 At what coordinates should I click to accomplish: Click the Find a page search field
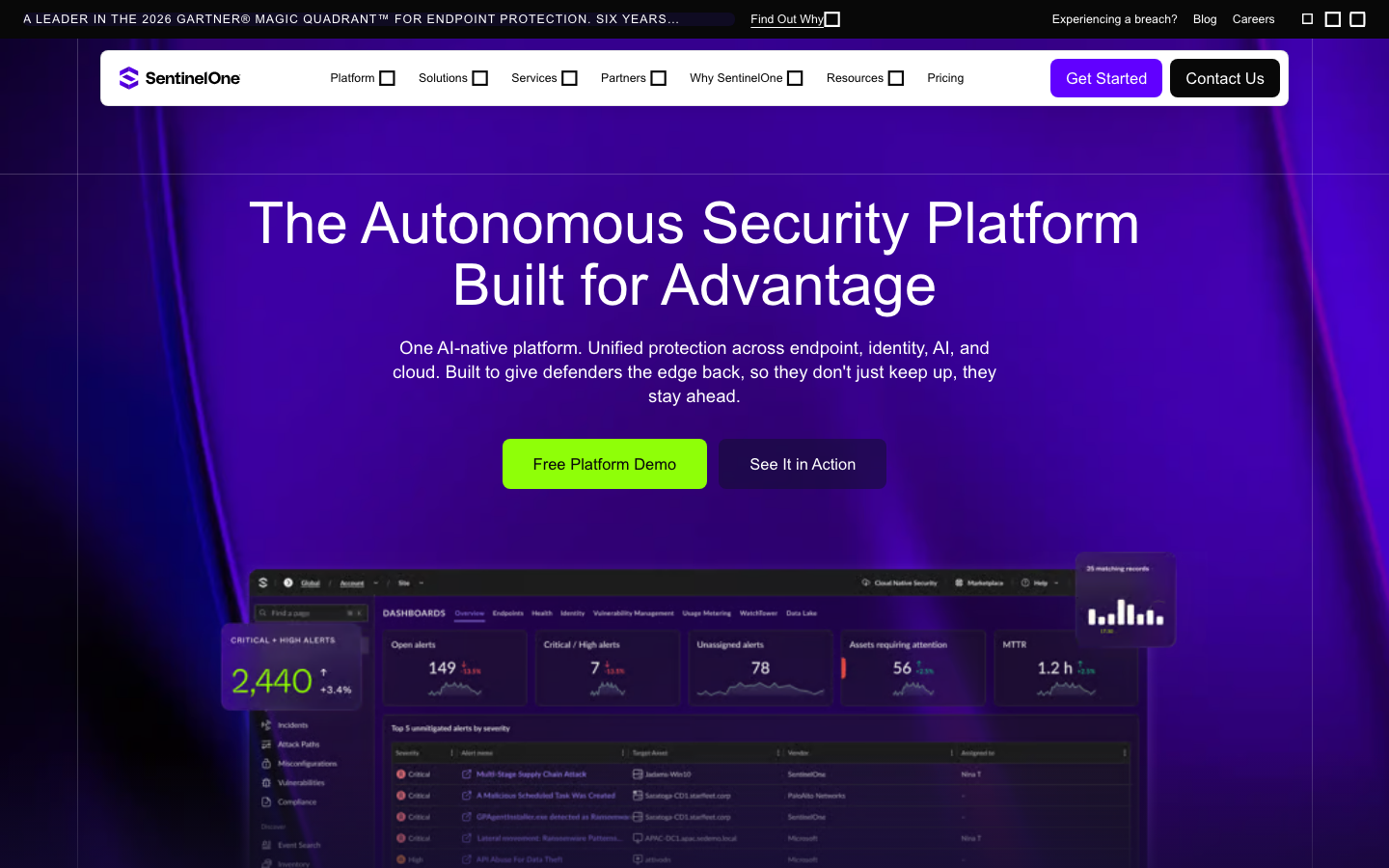click(311, 613)
